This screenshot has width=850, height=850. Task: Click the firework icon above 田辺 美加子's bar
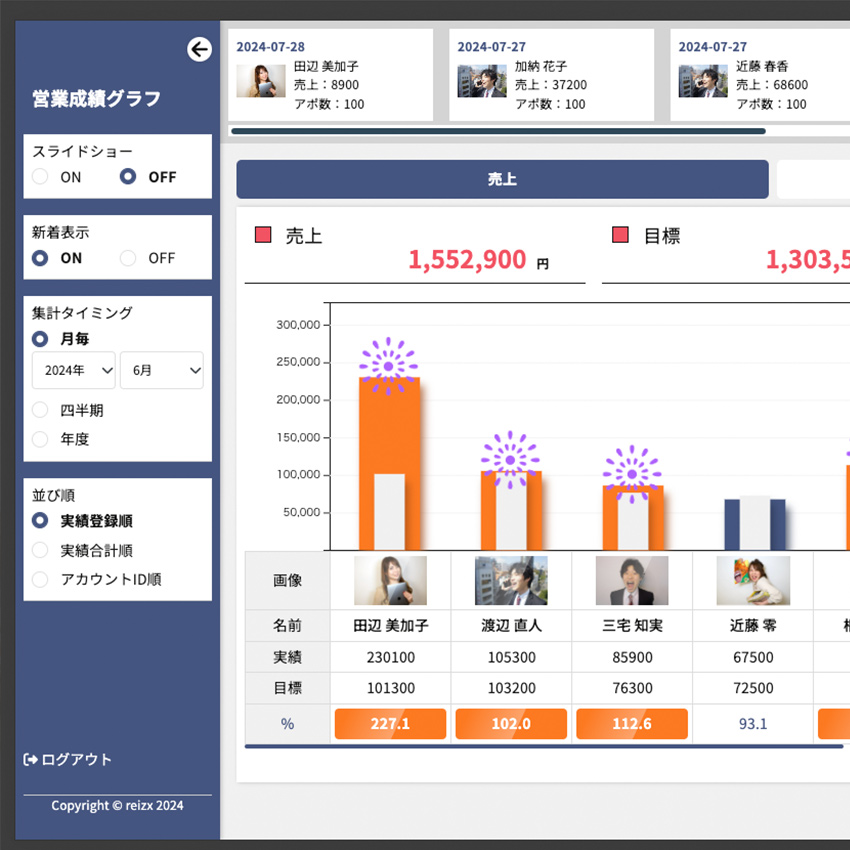(388, 365)
